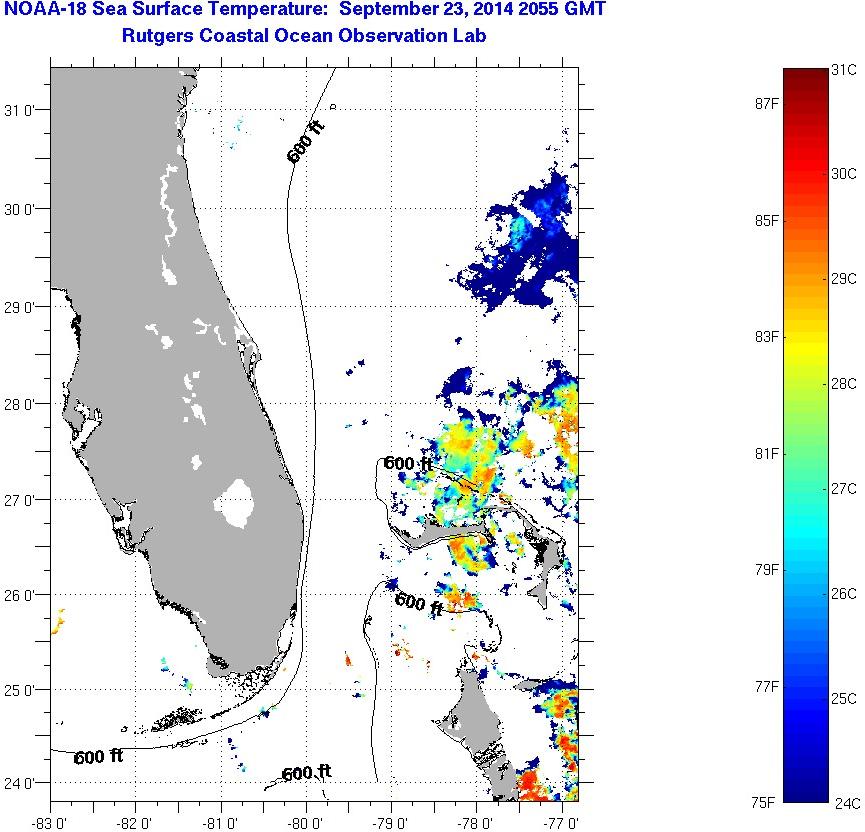Screen dimensions: 865x832
Task: Click the 87F label beside the colorbar
Action: (x=768, y=103)
